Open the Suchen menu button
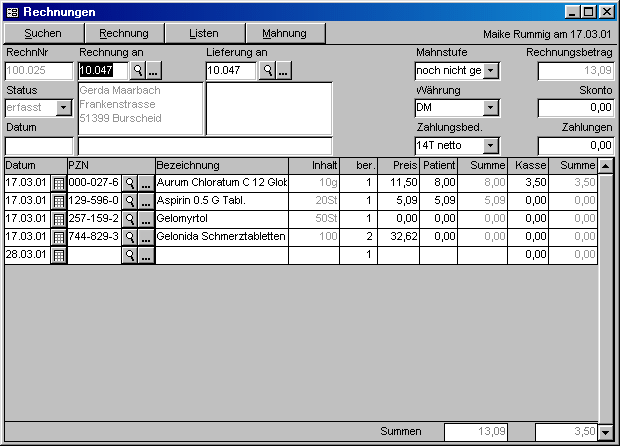This screenshot has width=620, height=446. coord(42,33)
